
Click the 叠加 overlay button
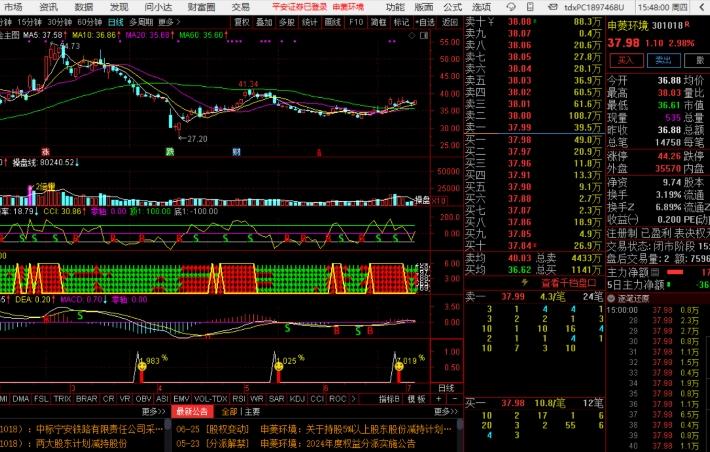pyautogui.click(x=264, y=21)
